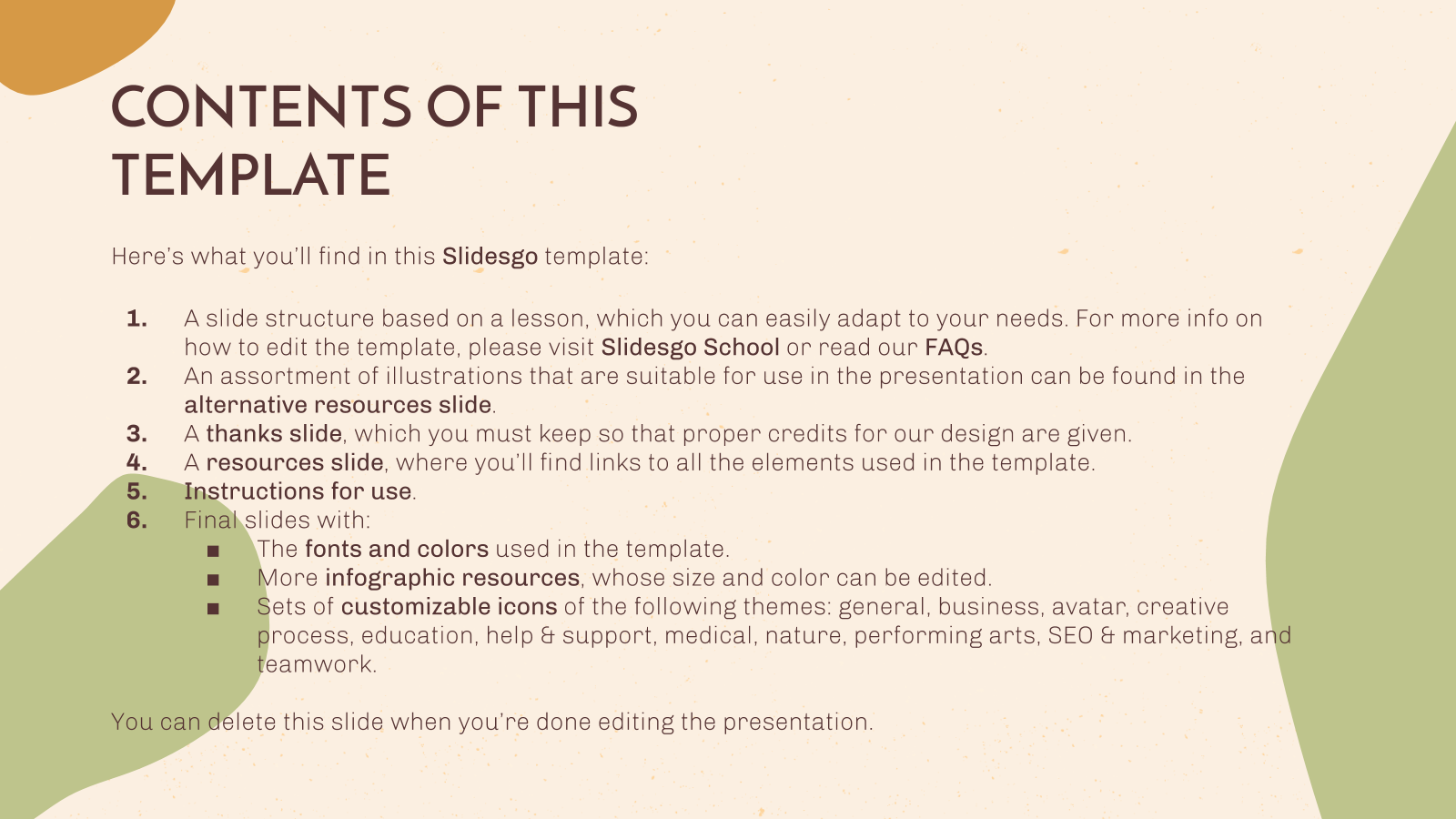Click the 'You can delete this slide' sentence

(491, 723)
